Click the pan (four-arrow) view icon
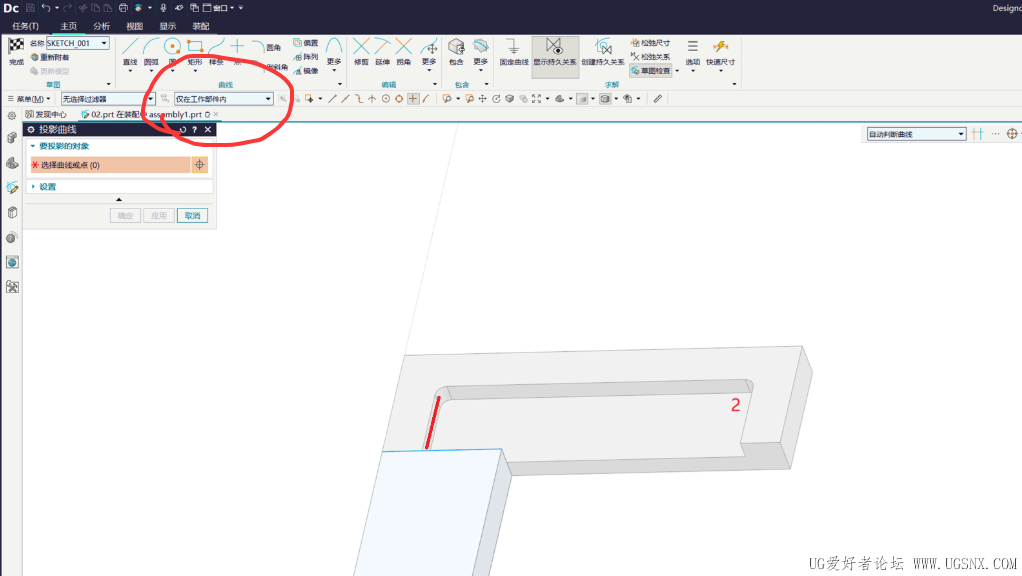 pos(482,99)
